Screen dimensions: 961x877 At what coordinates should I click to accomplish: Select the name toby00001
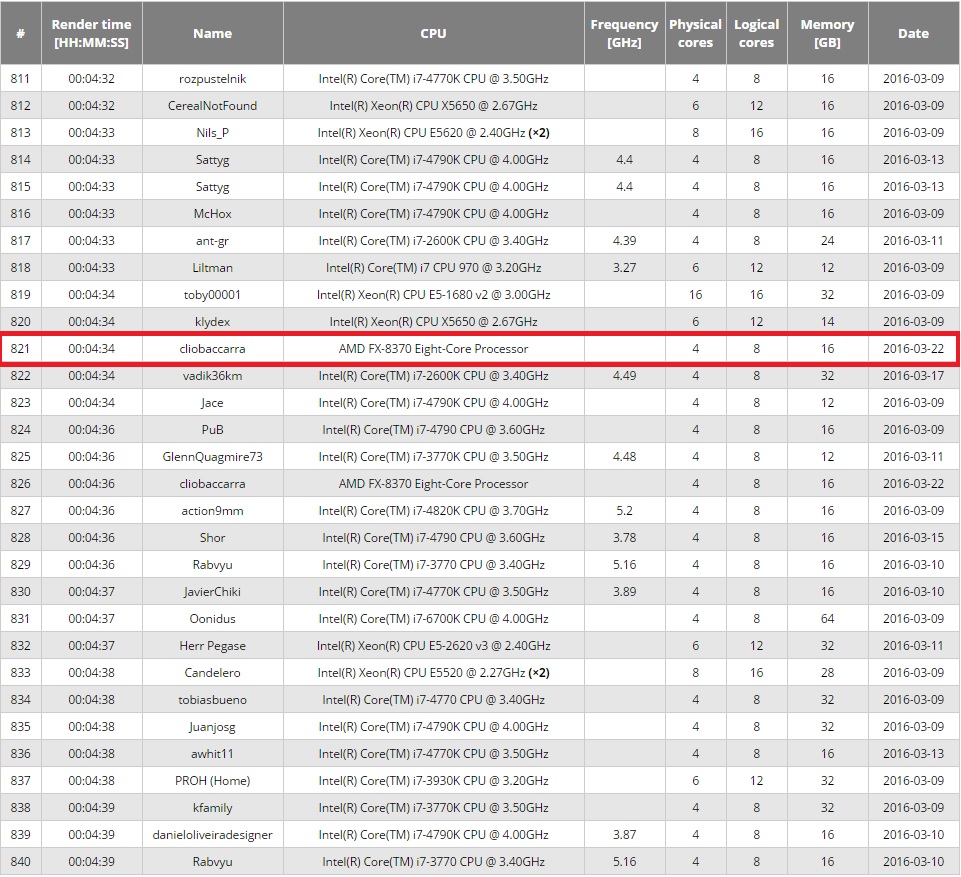pos(212,294)
